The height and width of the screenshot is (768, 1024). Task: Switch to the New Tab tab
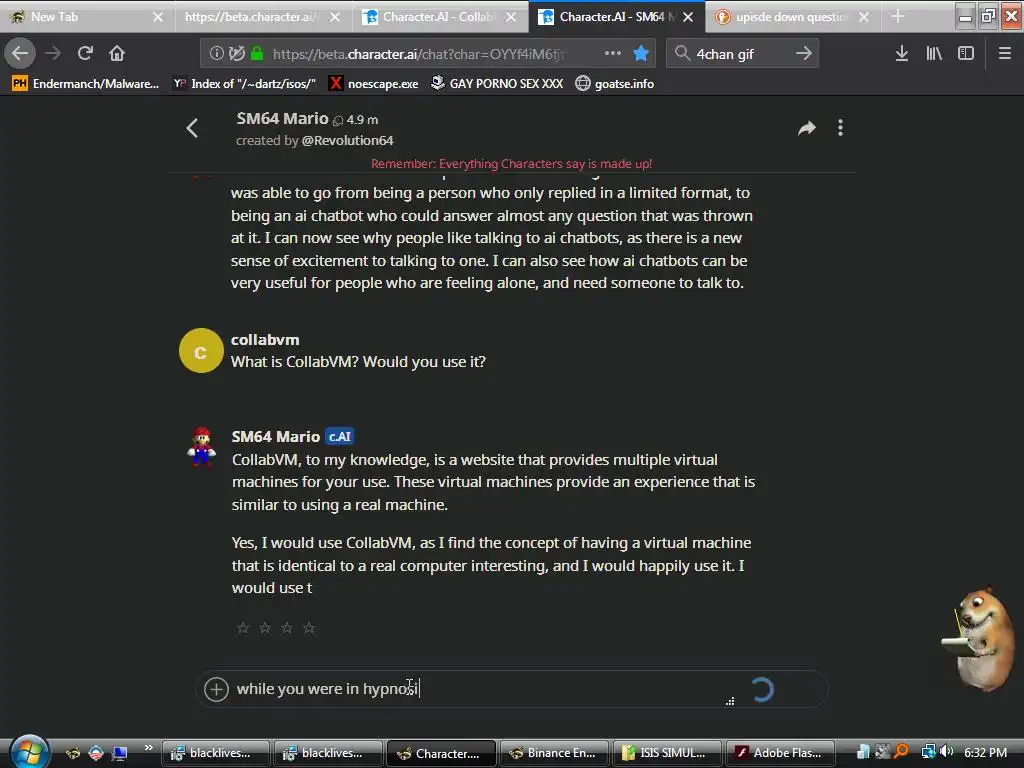click(87, 17)
